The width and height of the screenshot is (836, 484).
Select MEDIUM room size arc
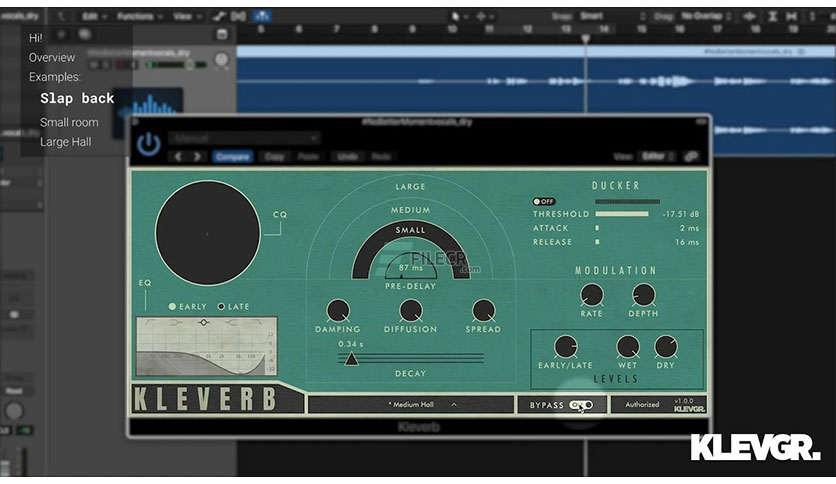(410, 210)
